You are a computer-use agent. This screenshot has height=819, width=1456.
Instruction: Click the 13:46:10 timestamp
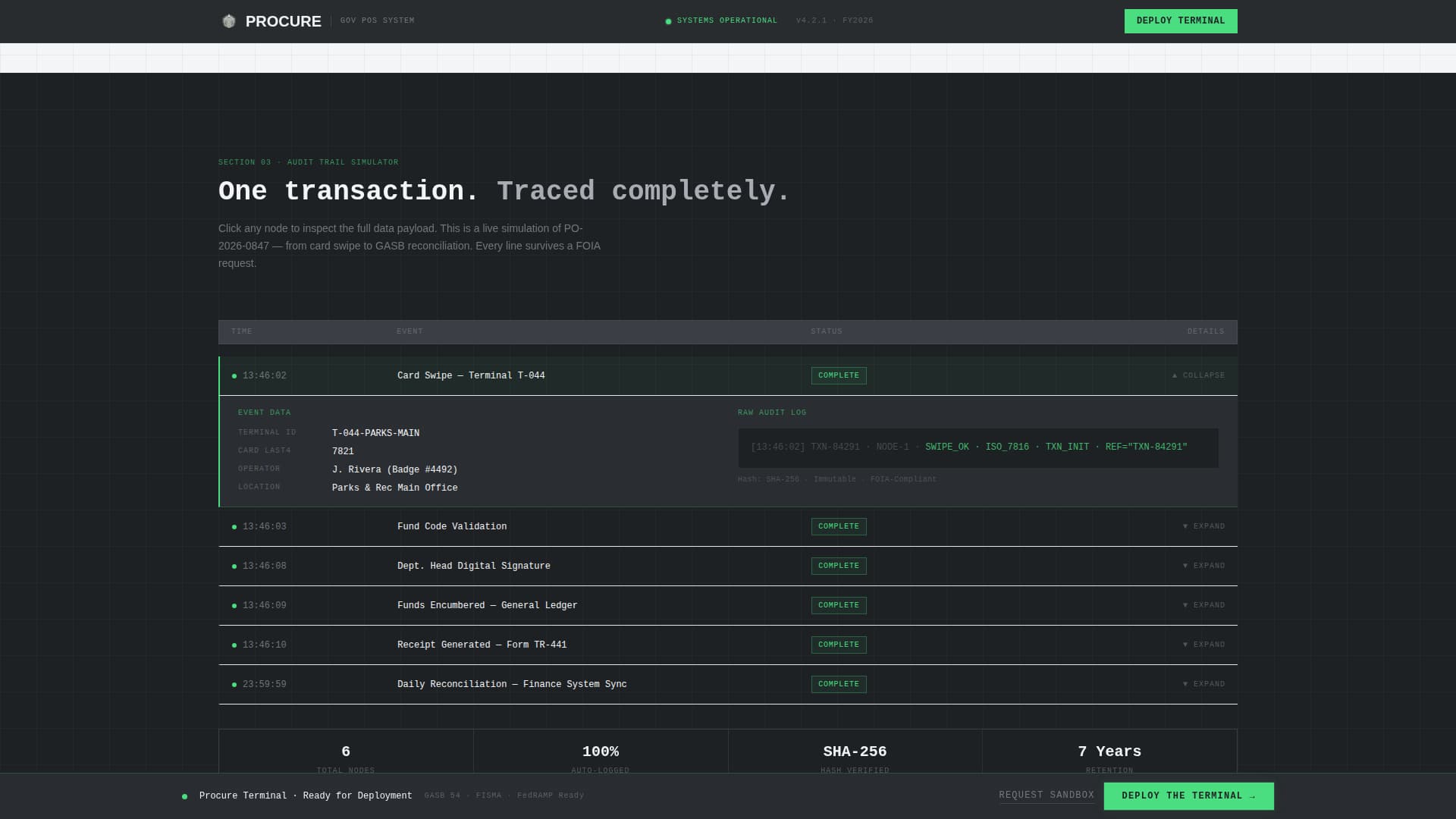(265, 645)
